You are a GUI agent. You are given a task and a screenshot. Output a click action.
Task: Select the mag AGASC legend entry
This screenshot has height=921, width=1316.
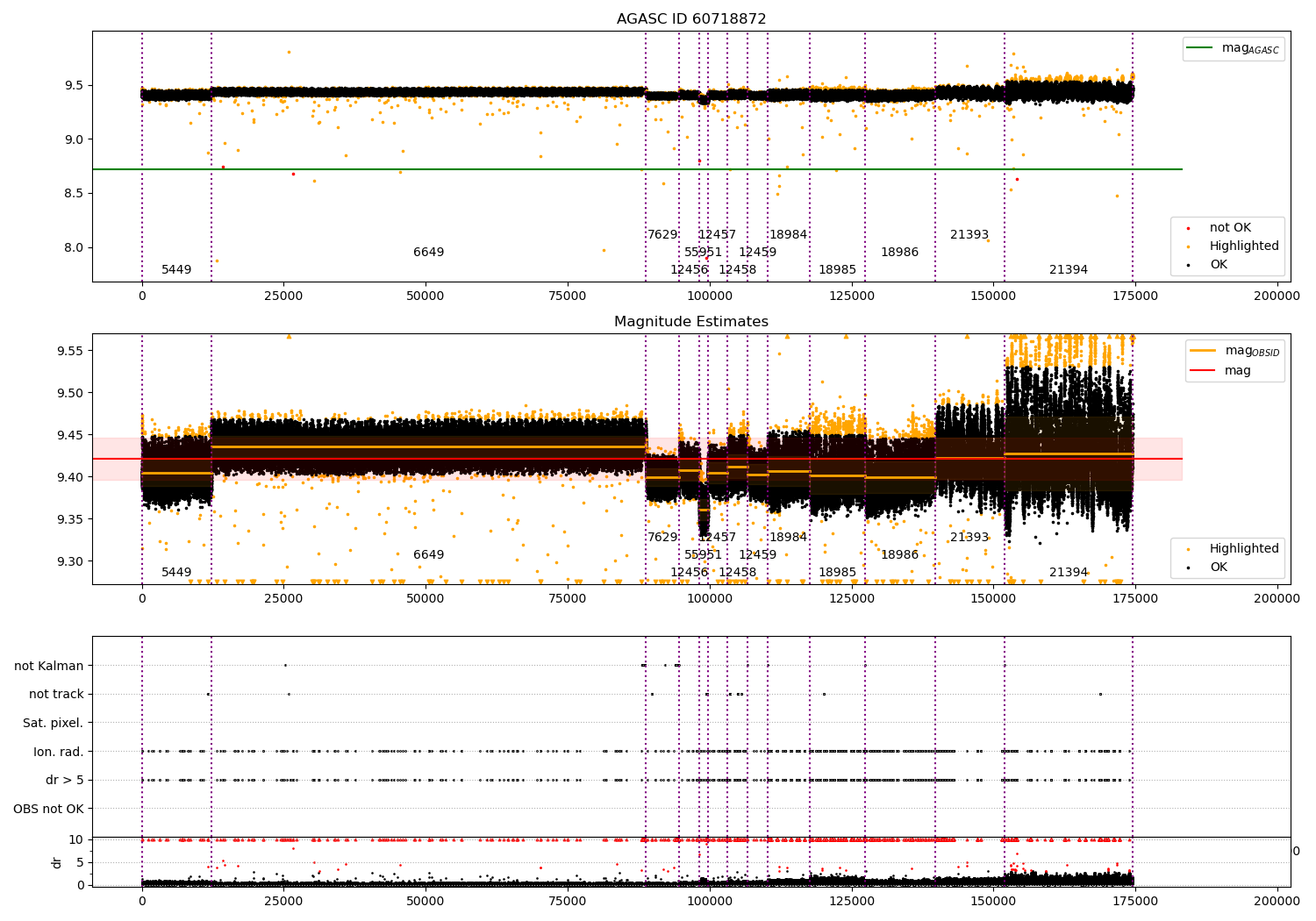click(1234, 49)
